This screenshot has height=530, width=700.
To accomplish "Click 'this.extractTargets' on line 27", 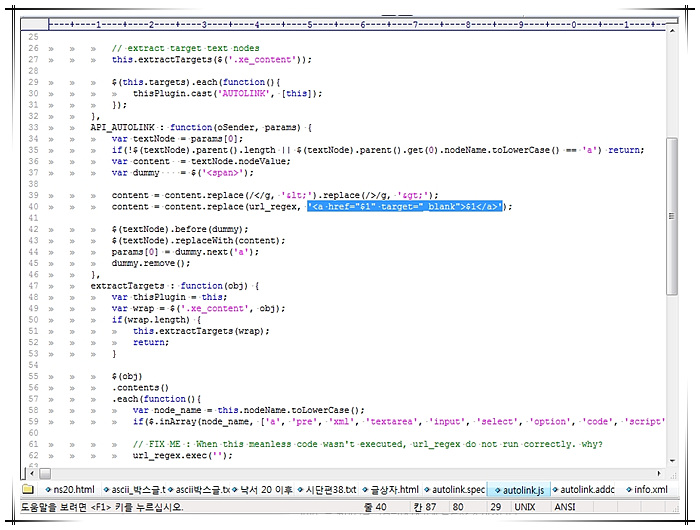I will pos(162,59).
